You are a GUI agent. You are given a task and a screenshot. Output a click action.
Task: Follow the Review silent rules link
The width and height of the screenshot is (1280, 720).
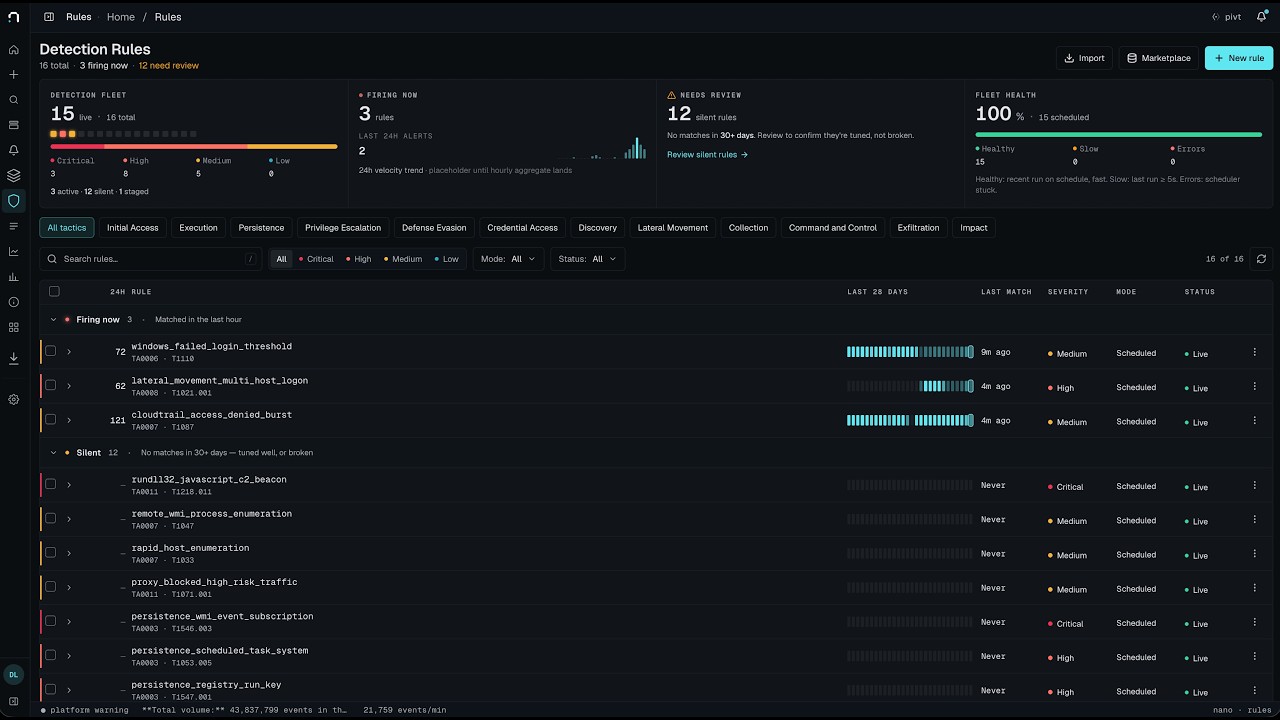(707, 155)
